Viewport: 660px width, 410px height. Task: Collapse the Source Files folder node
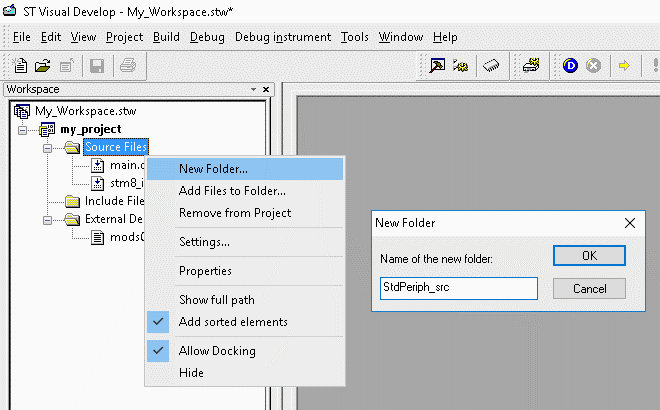47,148
